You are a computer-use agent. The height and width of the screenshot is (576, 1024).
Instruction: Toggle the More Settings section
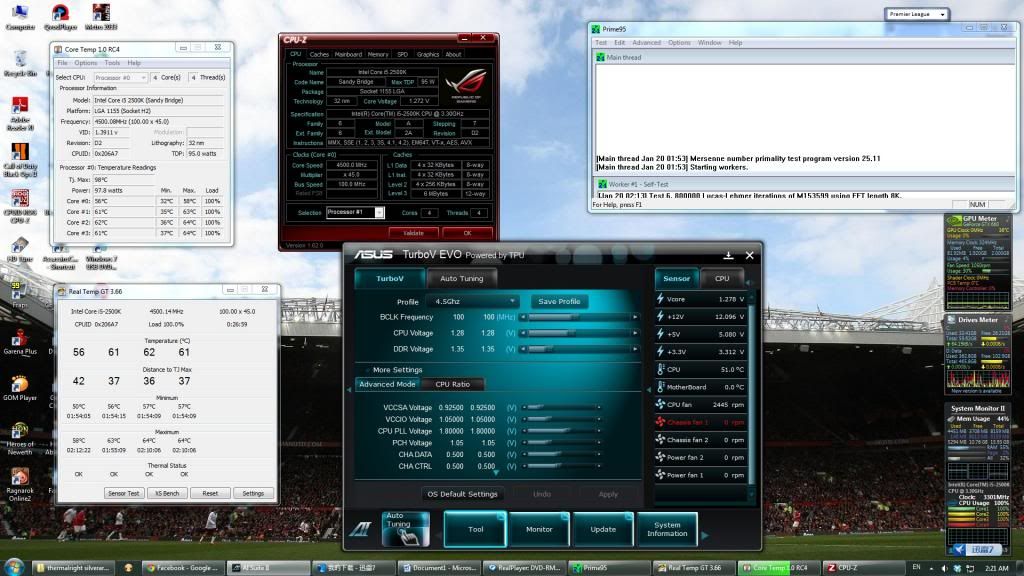[396, 370]
